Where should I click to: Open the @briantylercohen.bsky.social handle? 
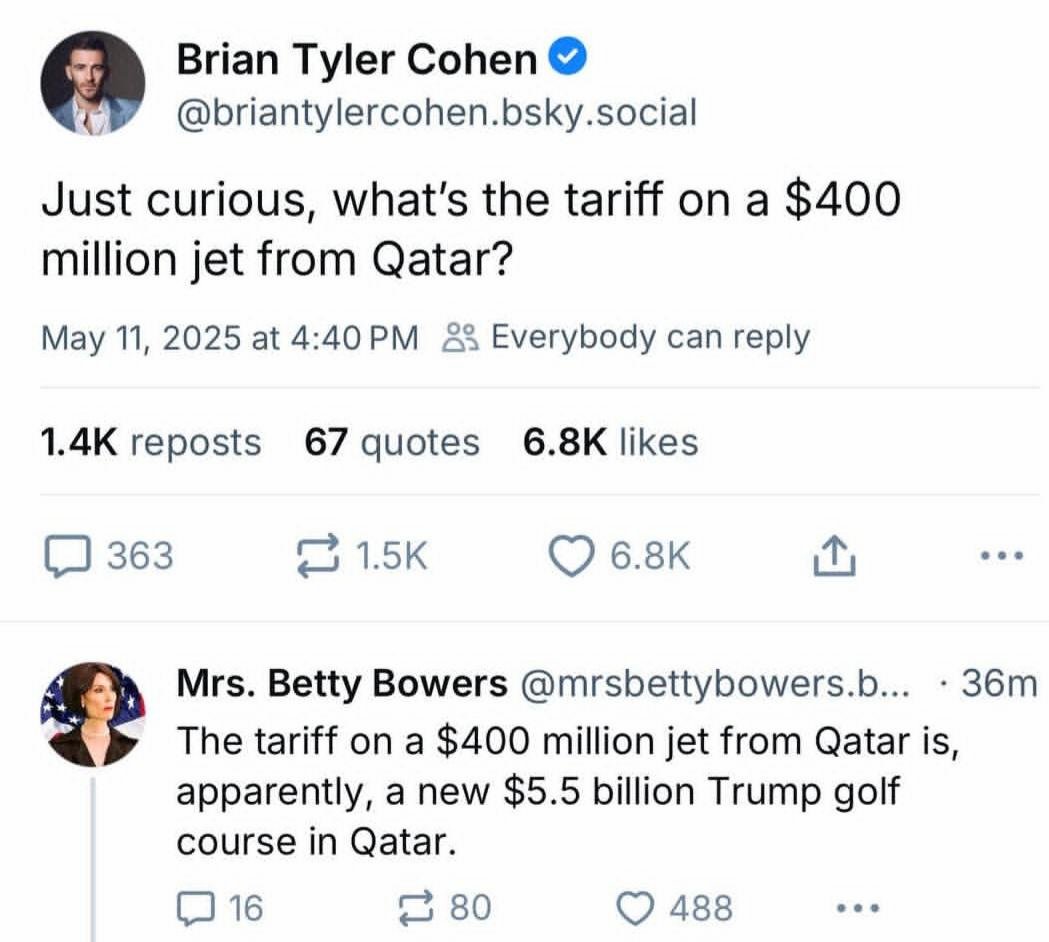(436, 112)
